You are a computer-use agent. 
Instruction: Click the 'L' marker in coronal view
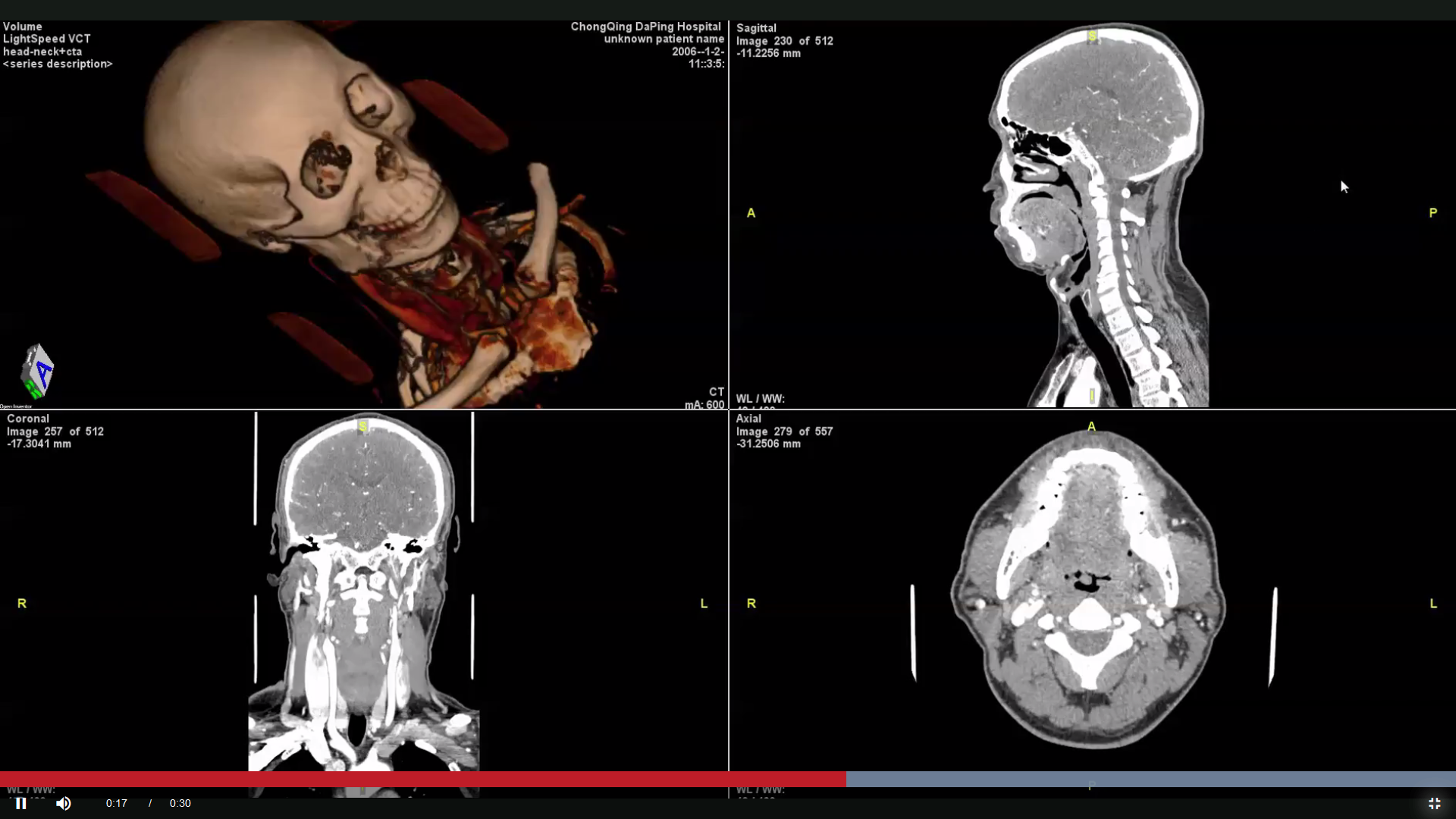(704, 604)
